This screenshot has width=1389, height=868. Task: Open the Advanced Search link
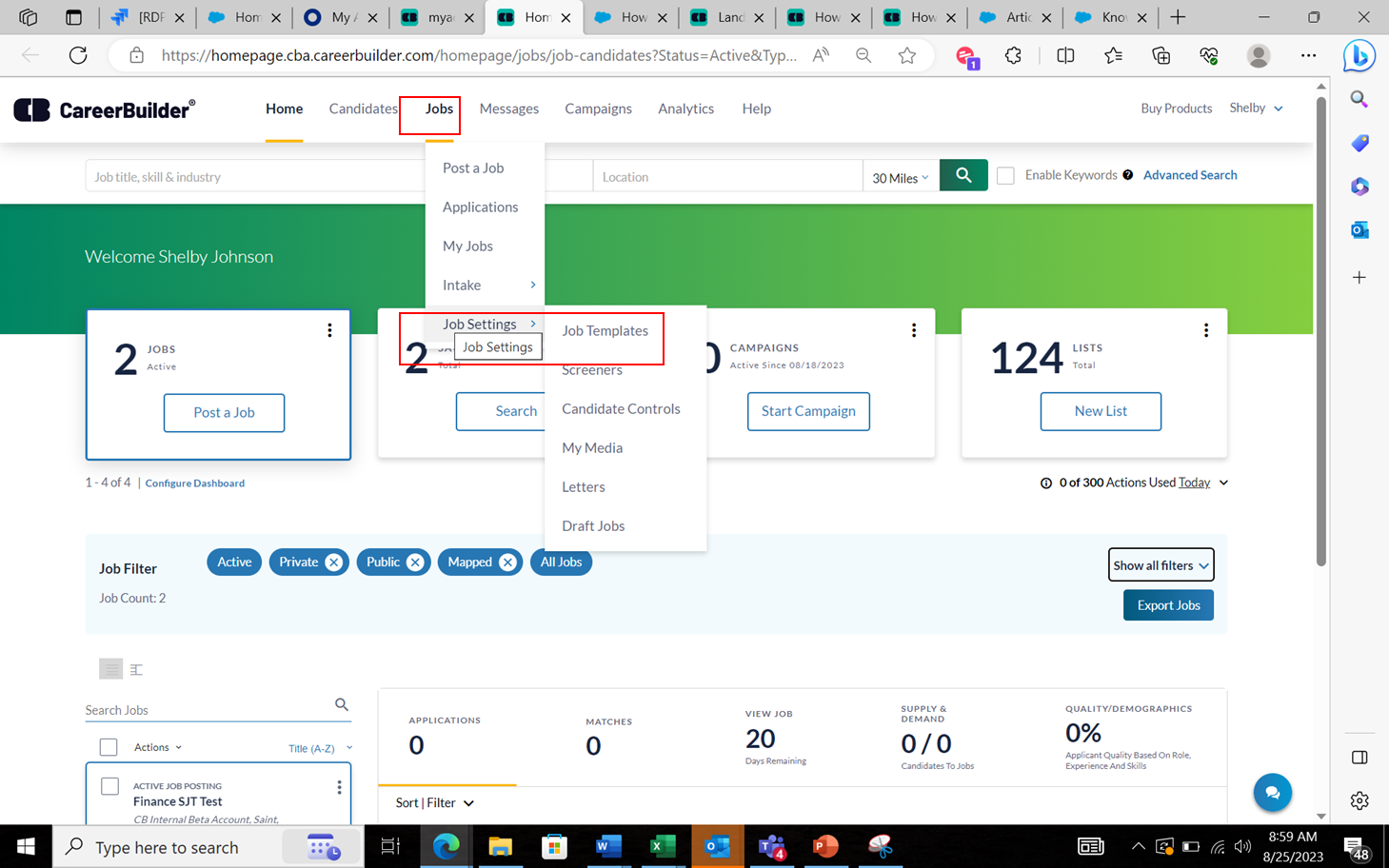point(1189,174)
